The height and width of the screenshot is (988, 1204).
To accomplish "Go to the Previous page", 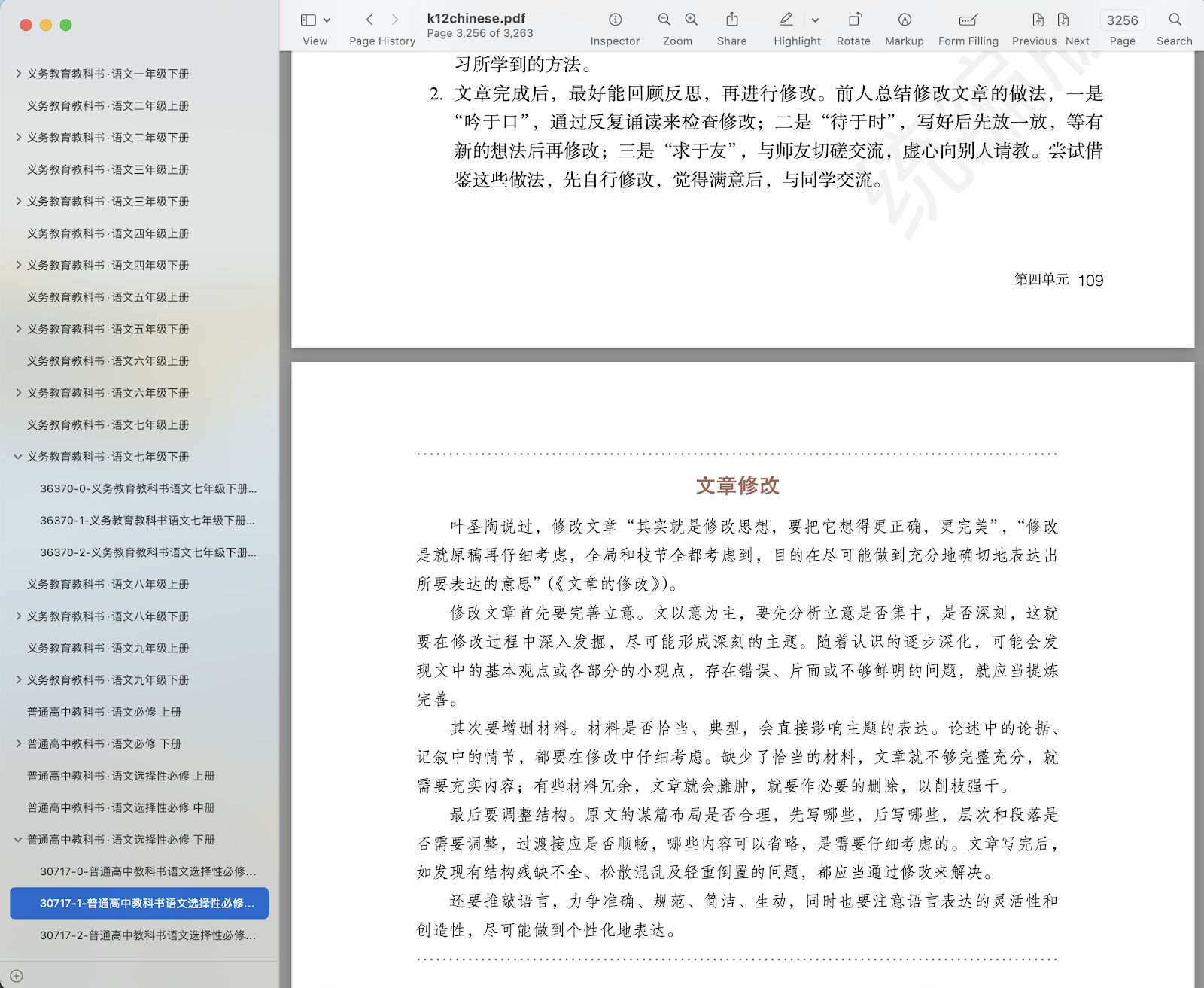I will tap(1038, 20).
